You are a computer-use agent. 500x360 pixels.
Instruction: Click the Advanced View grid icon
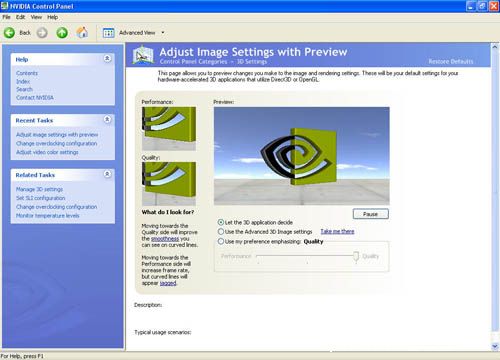click(108, 33)
